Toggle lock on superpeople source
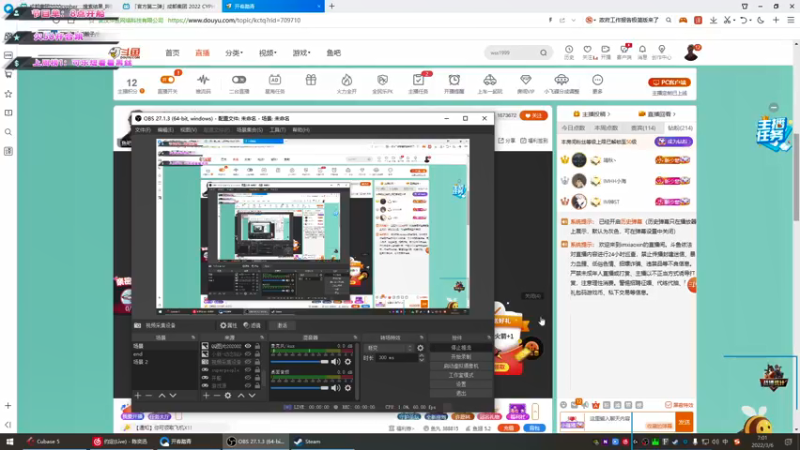The image size is (800, 450). (257, 370)
